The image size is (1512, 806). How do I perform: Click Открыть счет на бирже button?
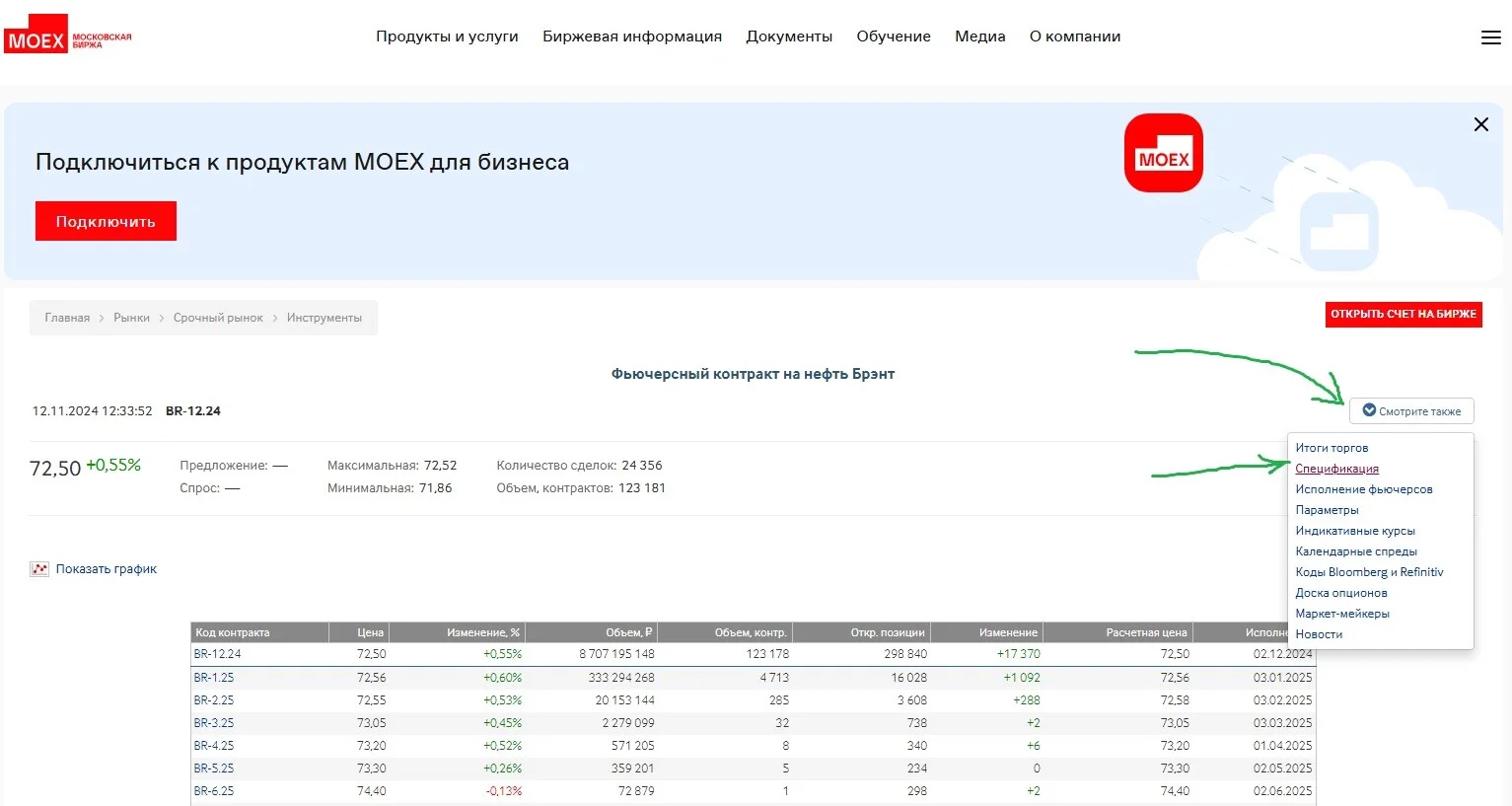click(x=1404, y=315)
